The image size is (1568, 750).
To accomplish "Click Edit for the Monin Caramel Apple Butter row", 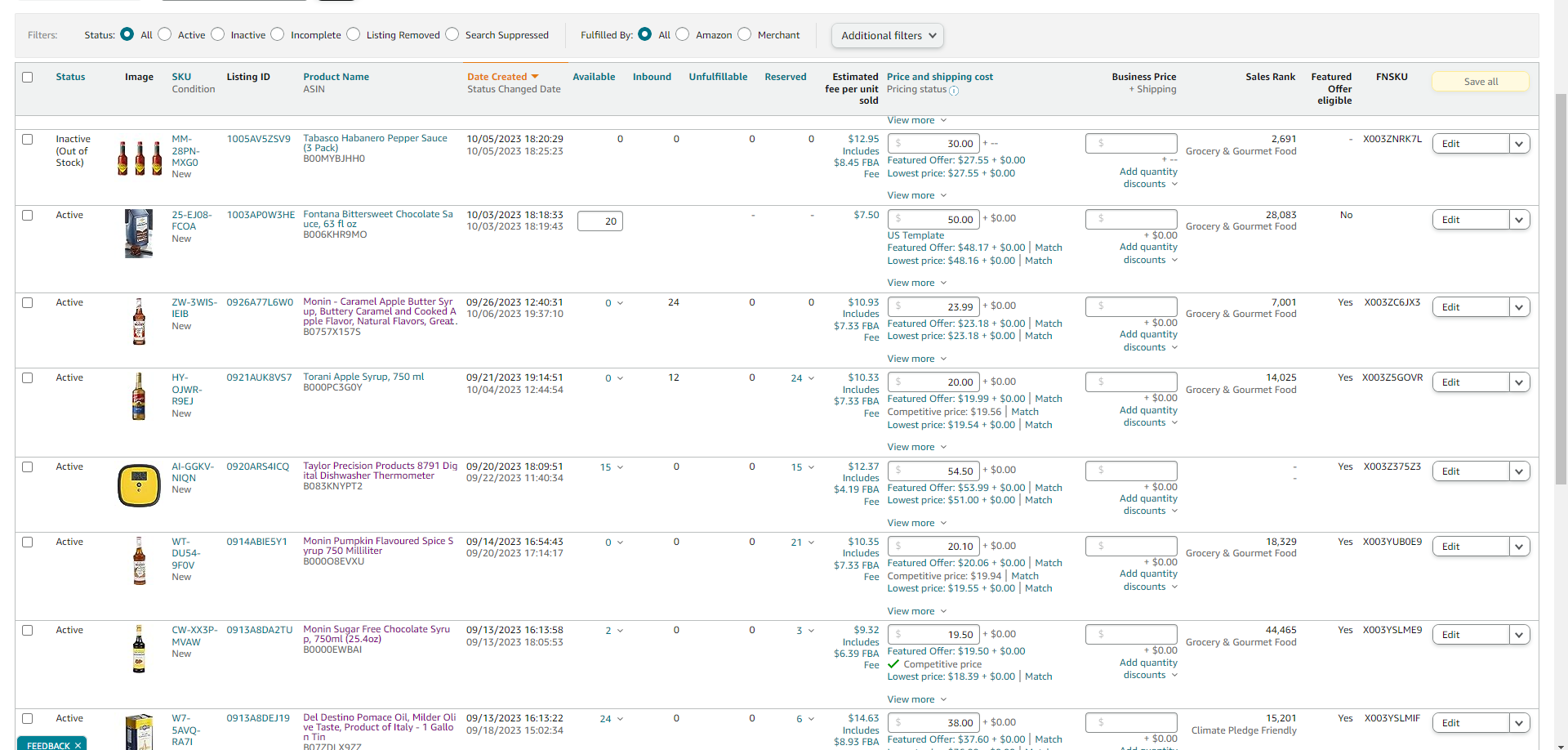I will click(1471, 307).
